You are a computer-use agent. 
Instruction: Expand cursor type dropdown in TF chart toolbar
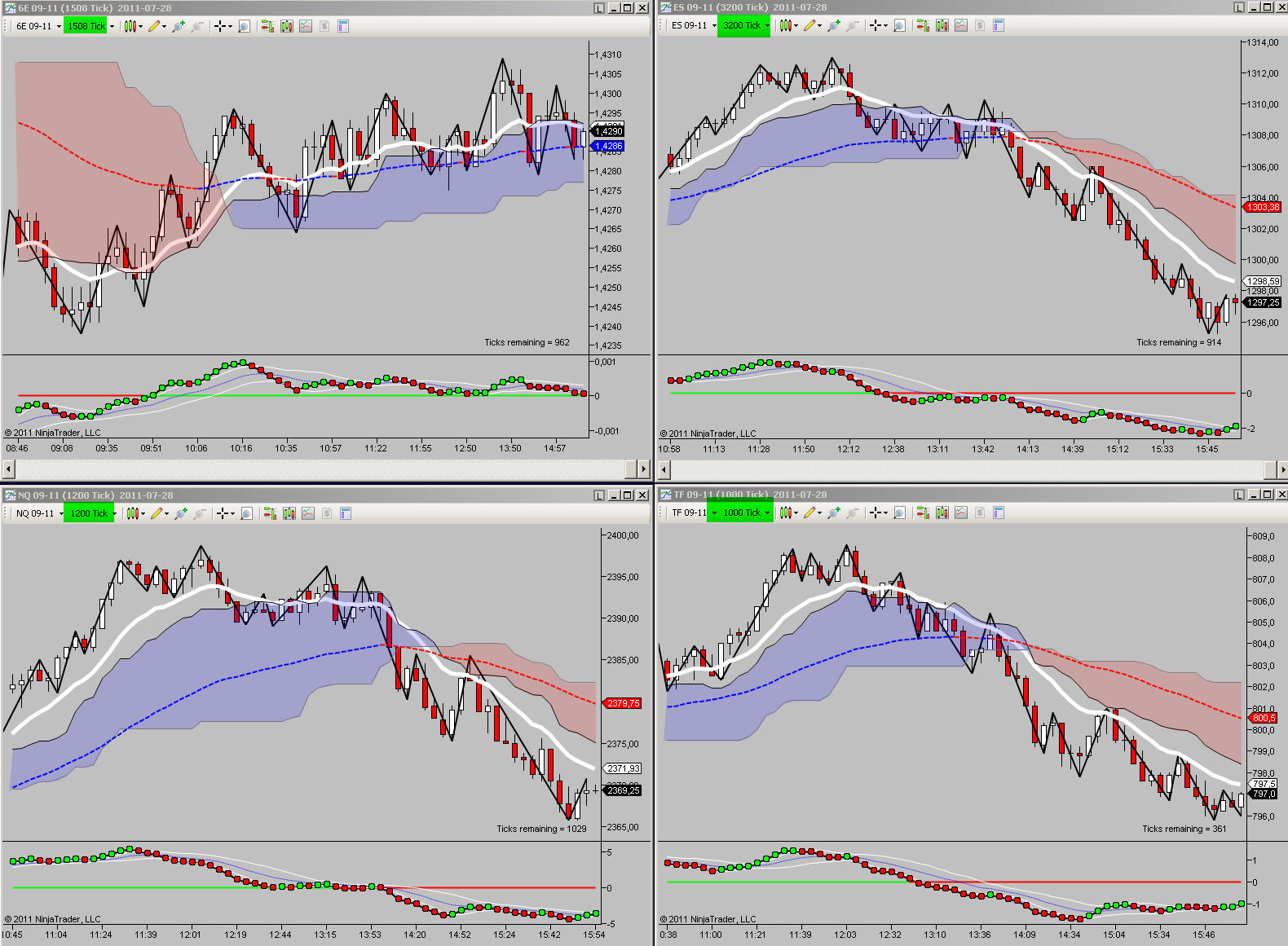[x=885, y=513]
